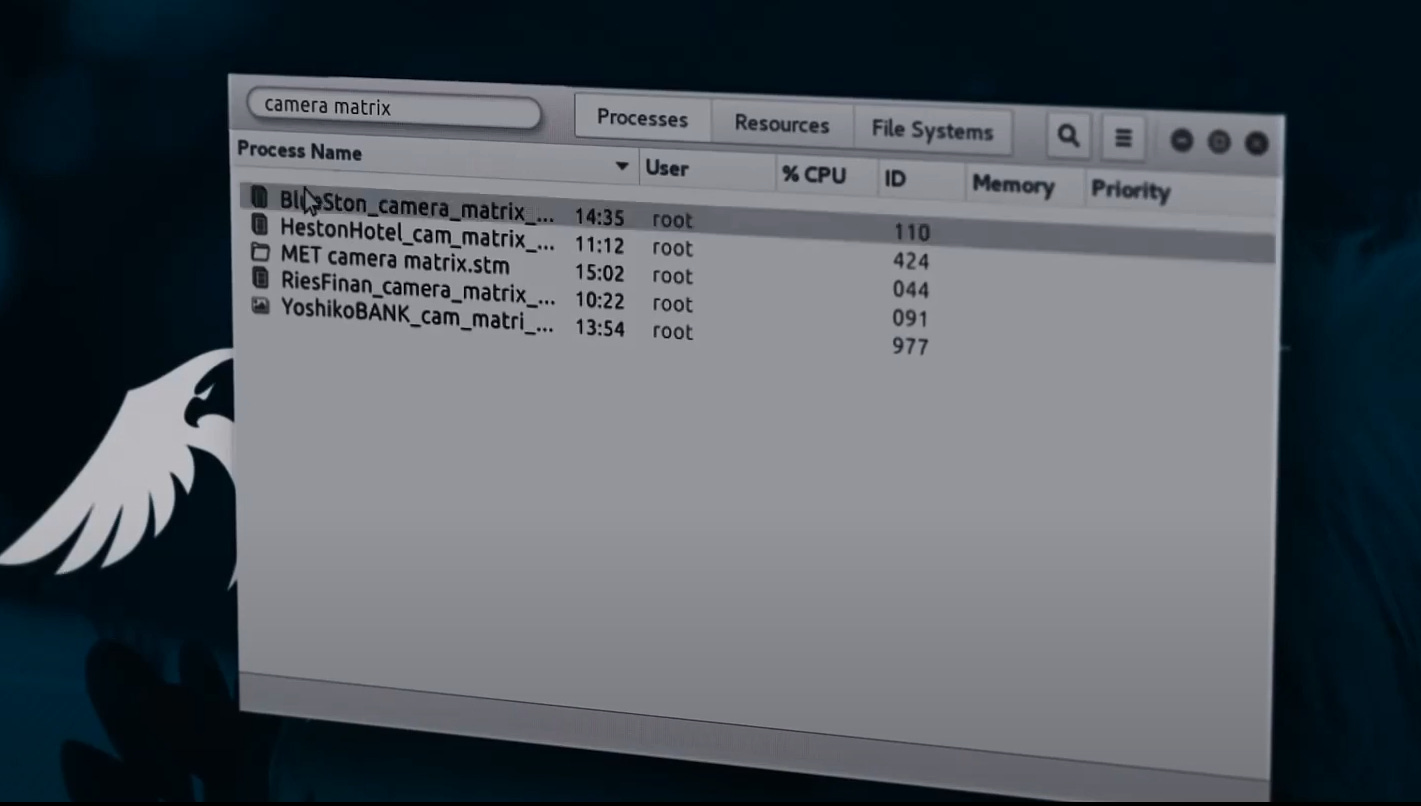Click the search magnifier icon
1421x806 pixels.
pyautogui.click(x=1068, y=135)
